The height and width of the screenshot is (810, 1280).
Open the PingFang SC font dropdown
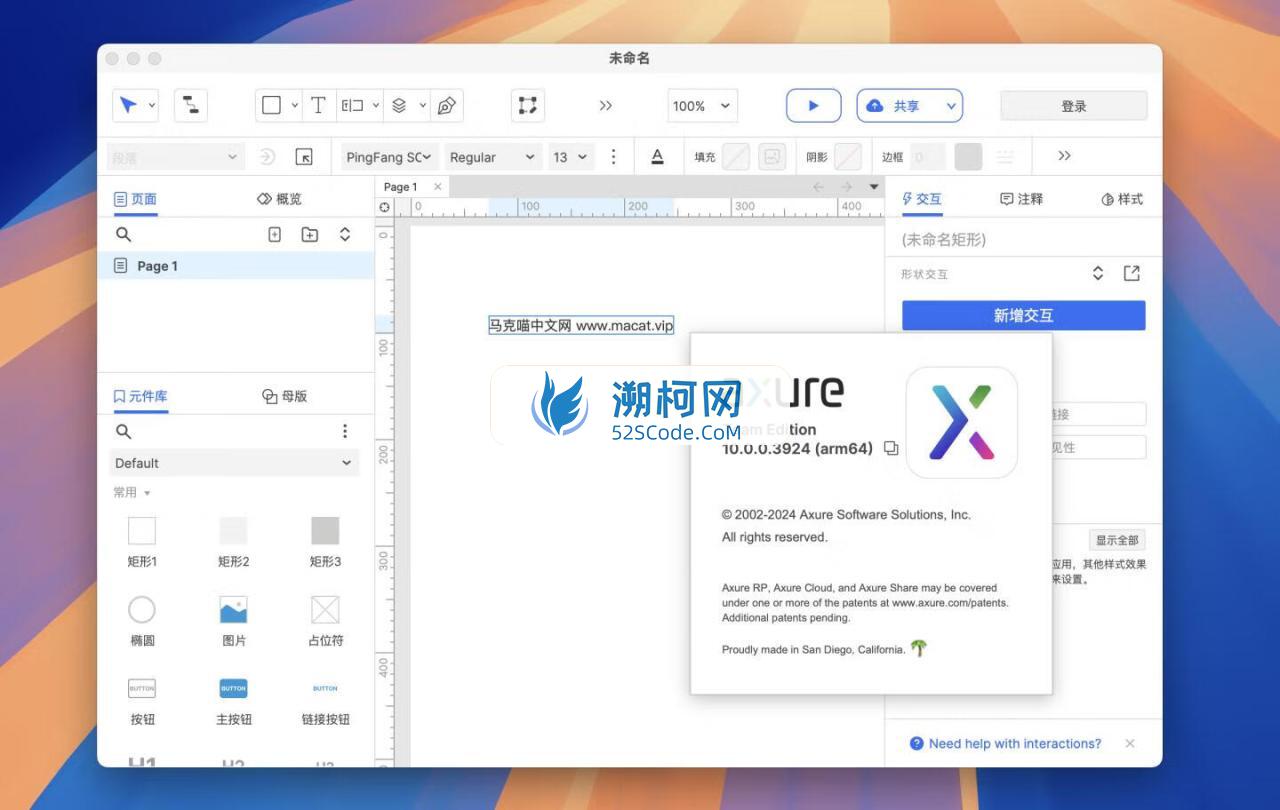388,157
